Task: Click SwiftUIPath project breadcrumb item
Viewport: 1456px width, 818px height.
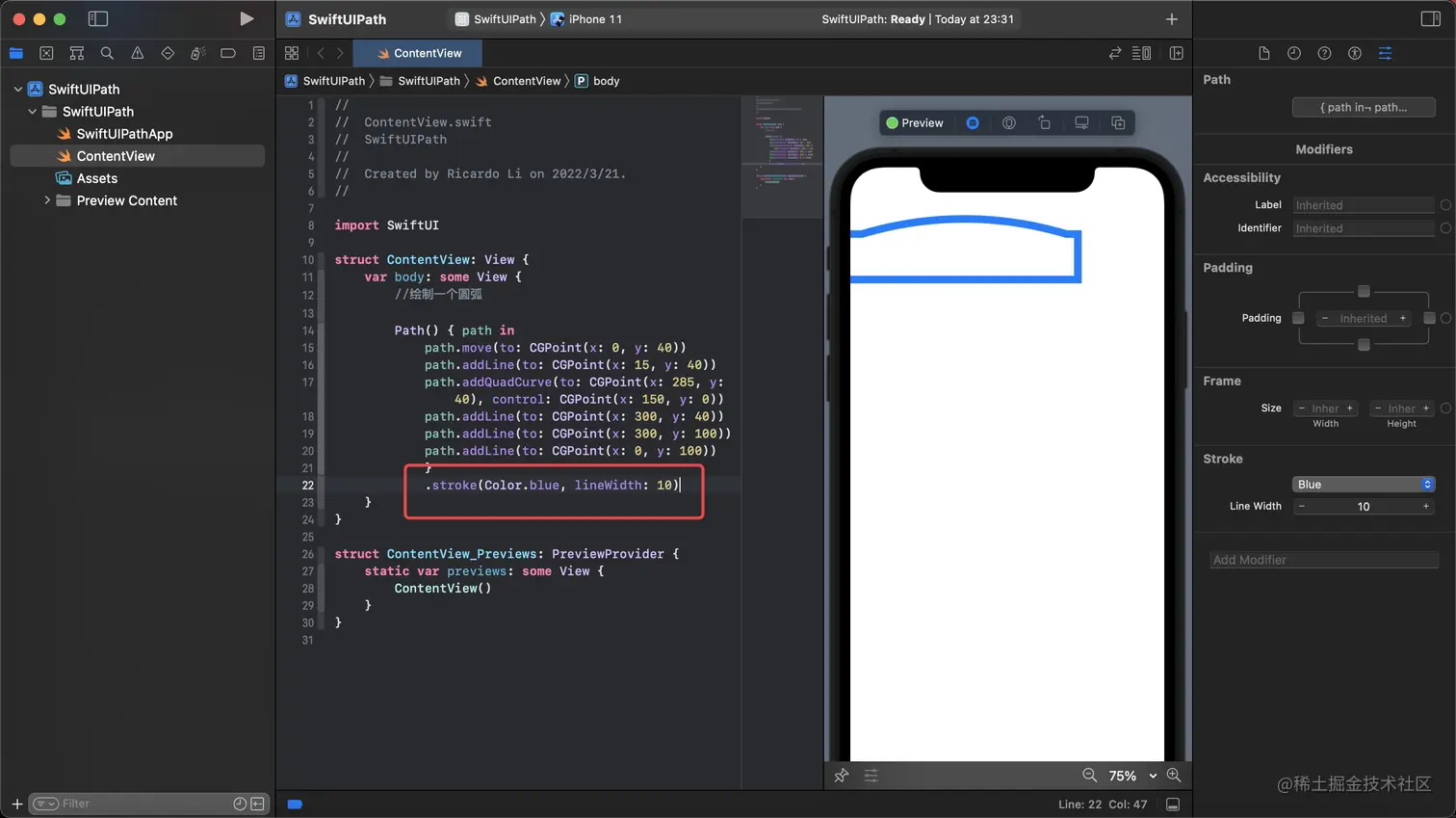Action: click(x=325, y=81)
